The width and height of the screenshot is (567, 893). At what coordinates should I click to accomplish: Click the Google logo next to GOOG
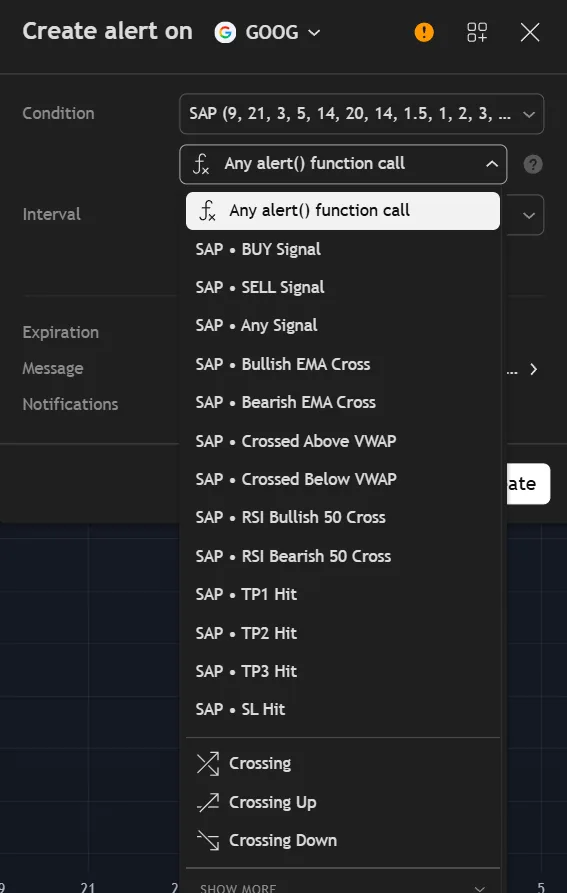pyautogui.click(x=225, y=32)
